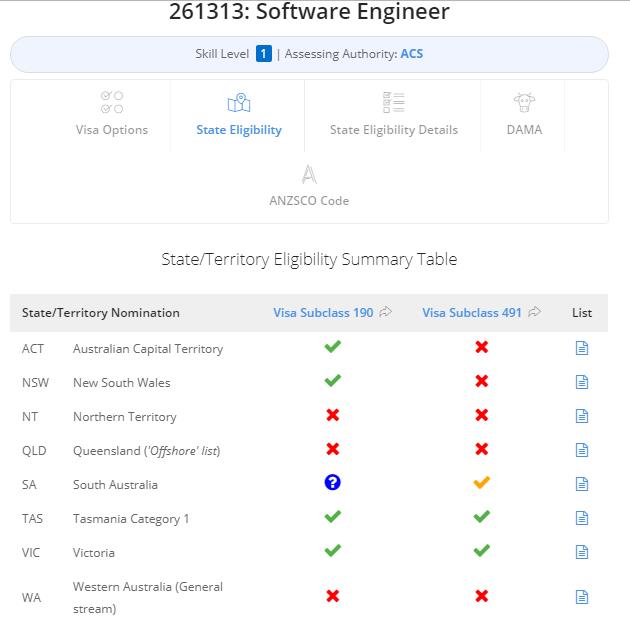Click share arrow beside Visa Subclass 491

coord(534,312)
